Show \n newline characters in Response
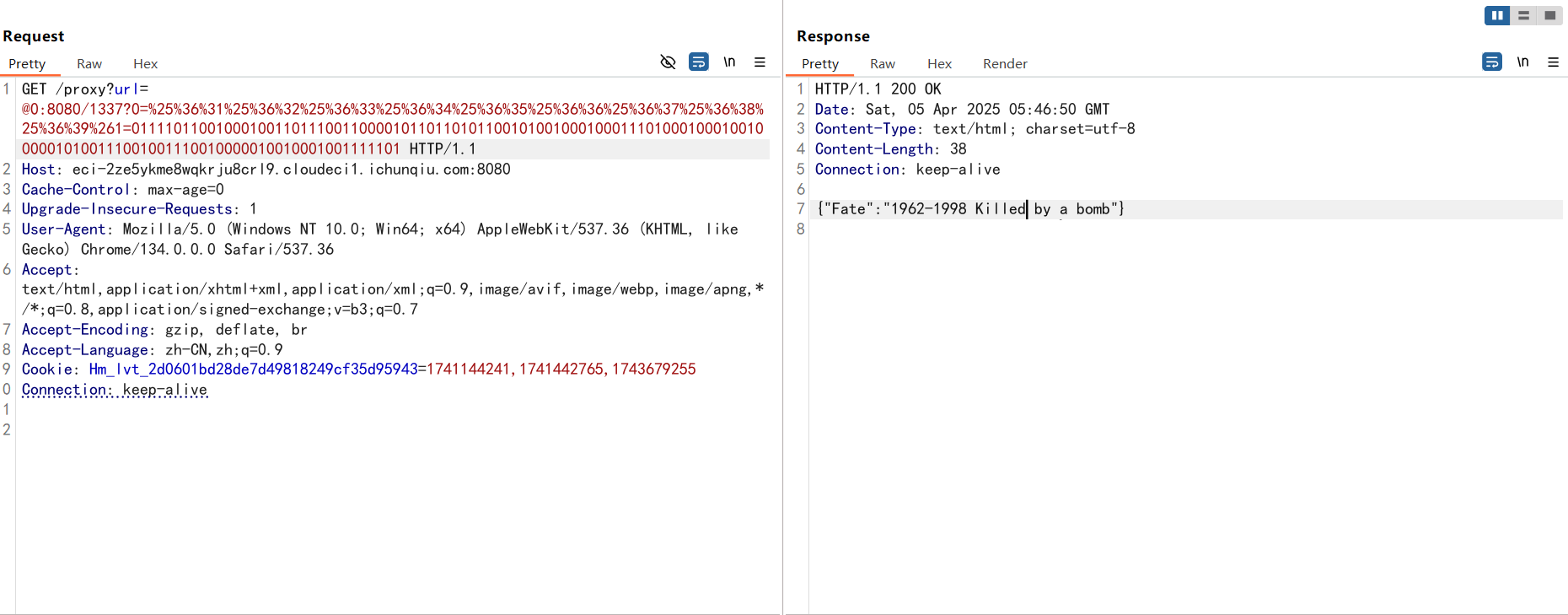The height and width of the screenshot is (615, 1568). pyautogui.click(x=1522, y=62)
